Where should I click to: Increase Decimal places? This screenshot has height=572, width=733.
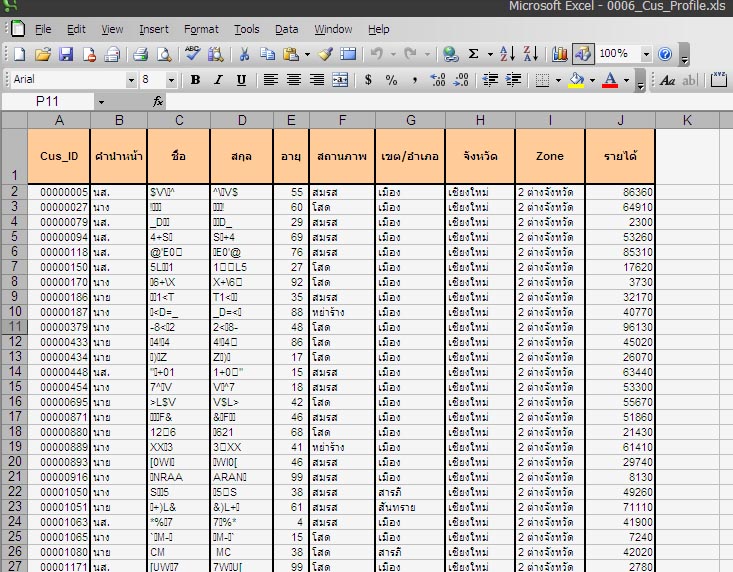pyautogui.click(x=438, y=80)
